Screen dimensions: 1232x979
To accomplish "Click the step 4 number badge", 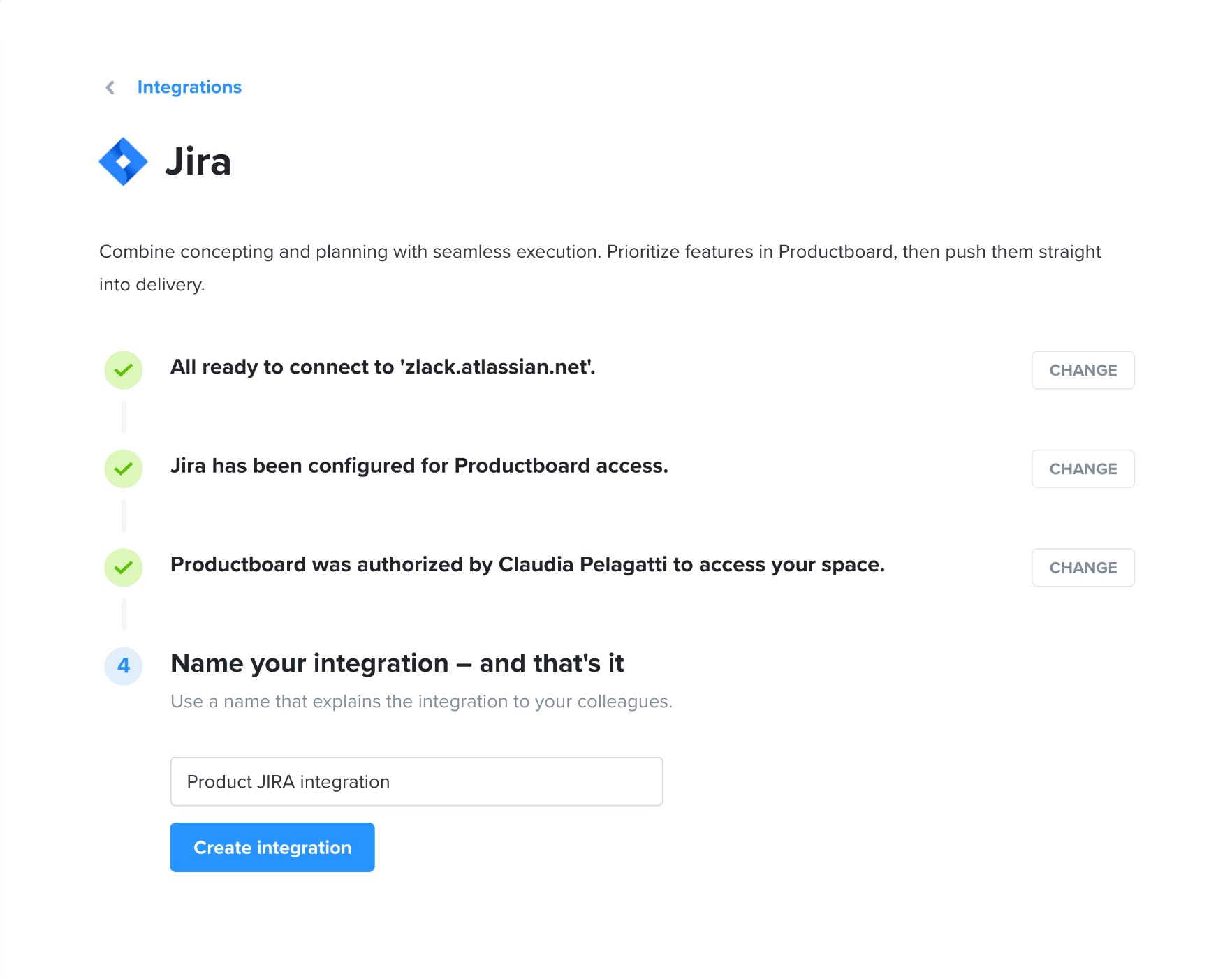I will coord(124,665).
